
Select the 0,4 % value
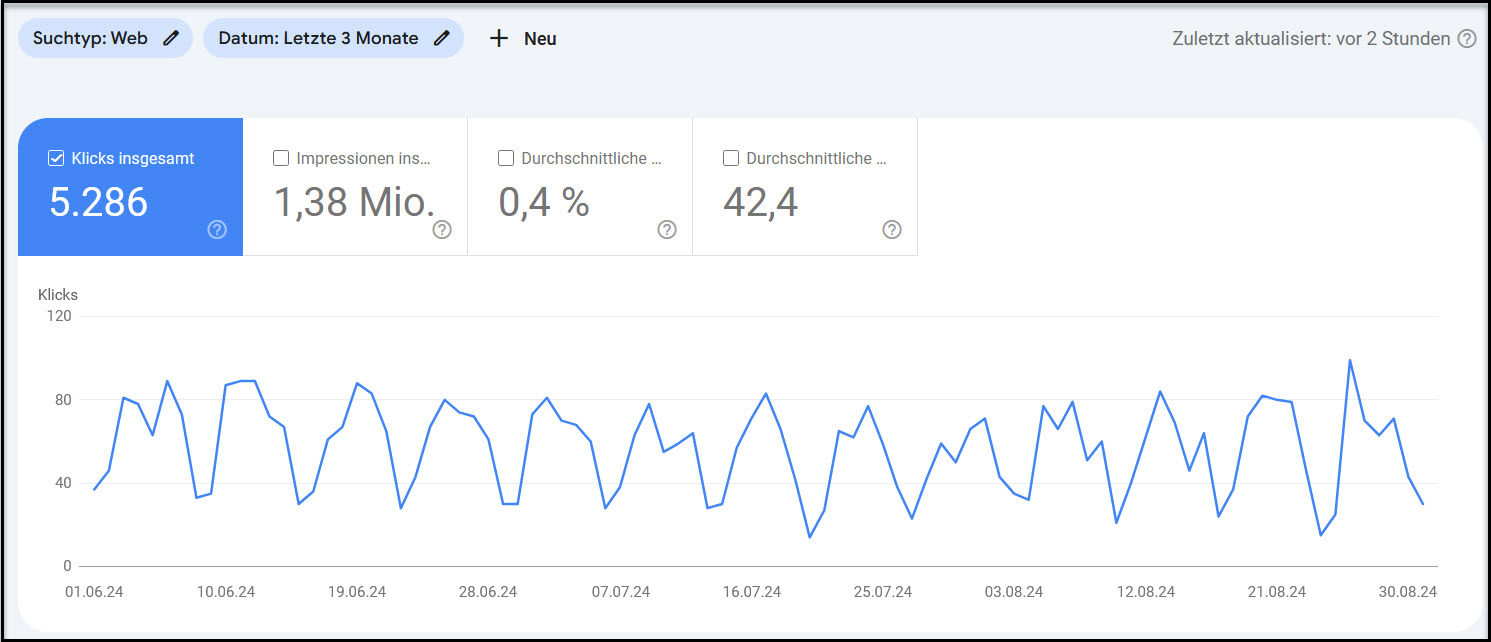tap(544, 203)
